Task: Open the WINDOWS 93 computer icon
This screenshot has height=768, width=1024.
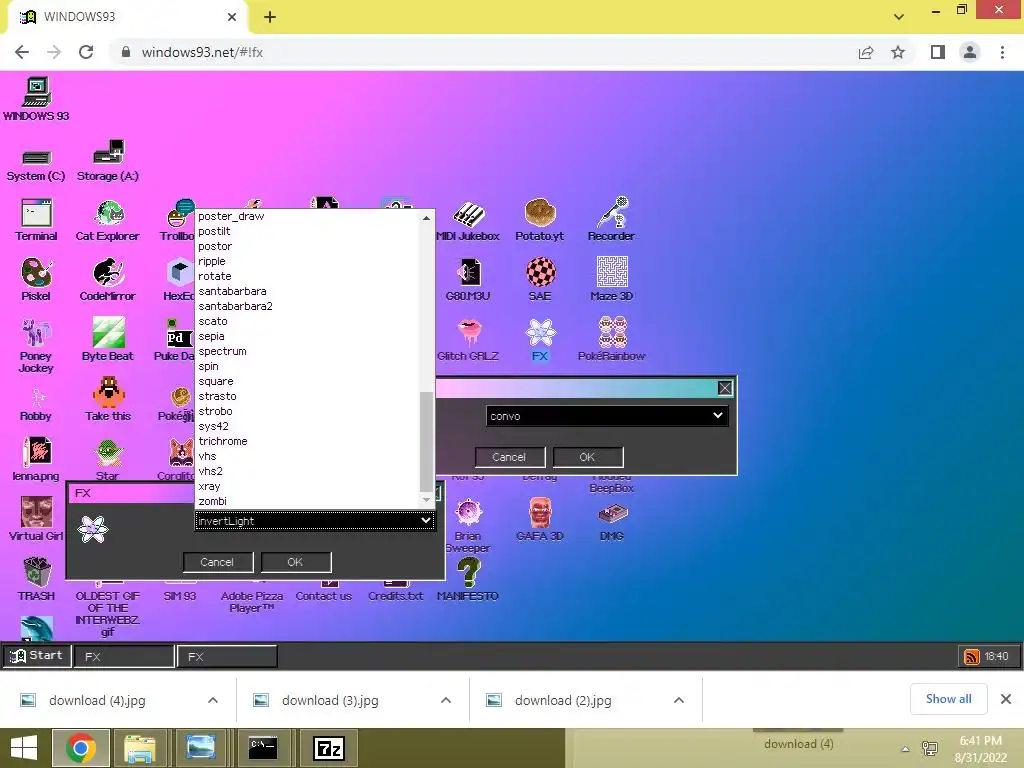Action: (x=36, y=92)
